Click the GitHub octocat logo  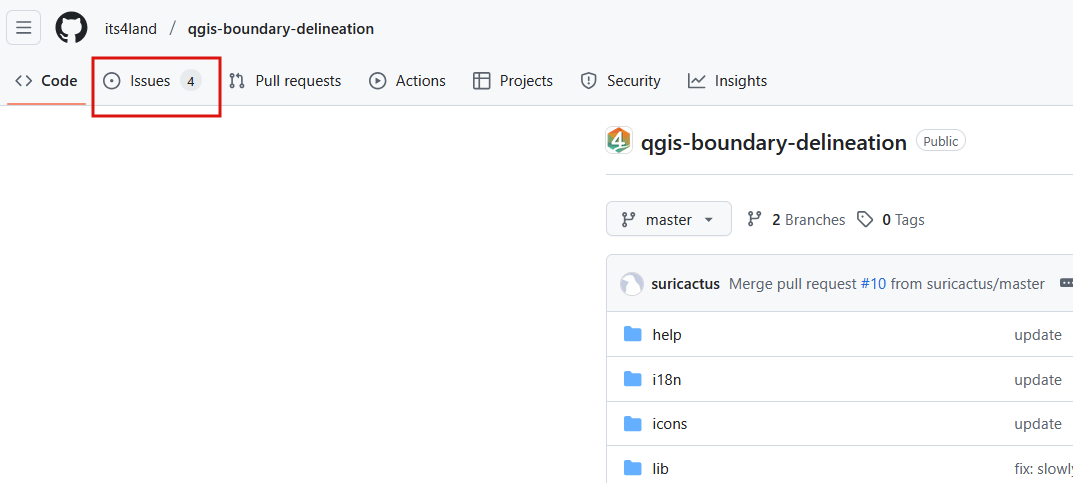[71, 28]
